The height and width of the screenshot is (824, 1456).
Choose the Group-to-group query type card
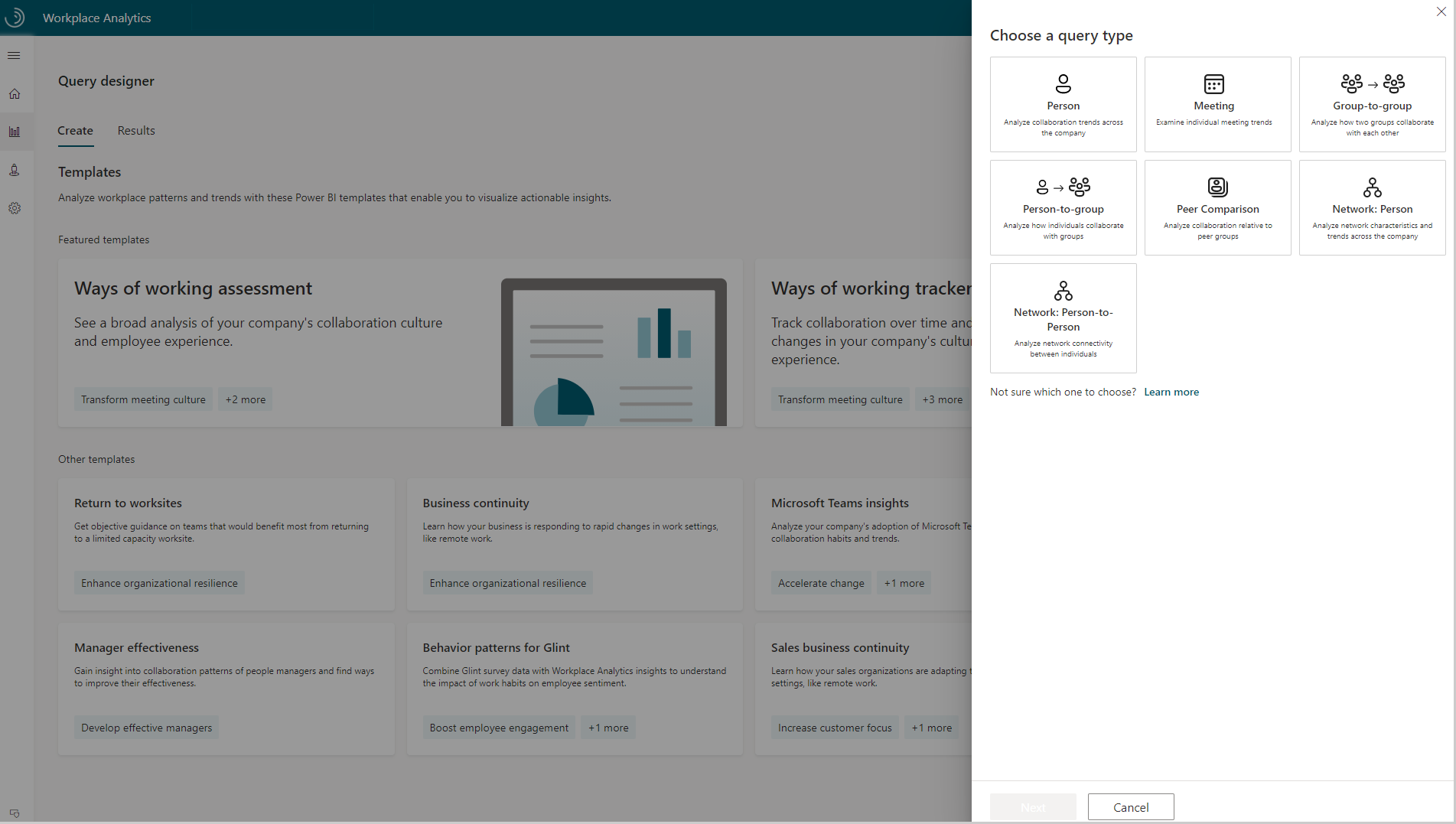1372,103
